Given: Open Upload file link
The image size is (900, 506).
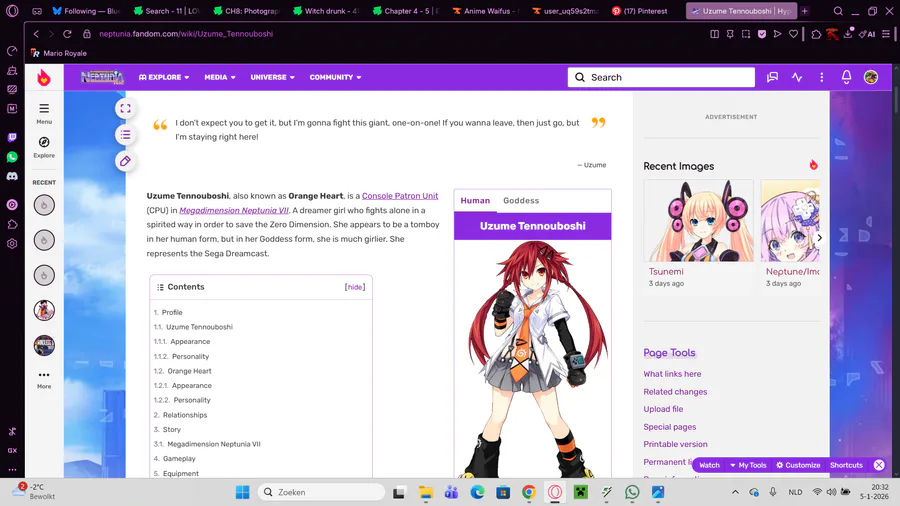Looking at the screenshot, I should pos(663,409).
